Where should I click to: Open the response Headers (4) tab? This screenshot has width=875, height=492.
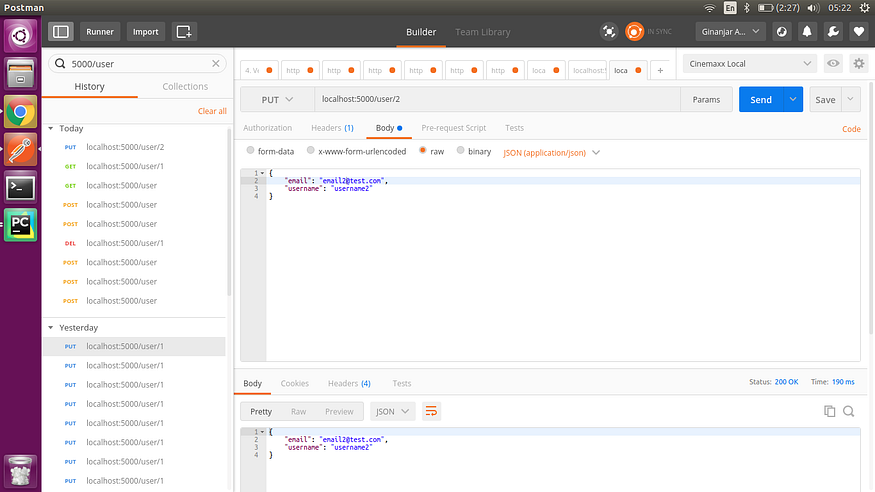(349, 383)
